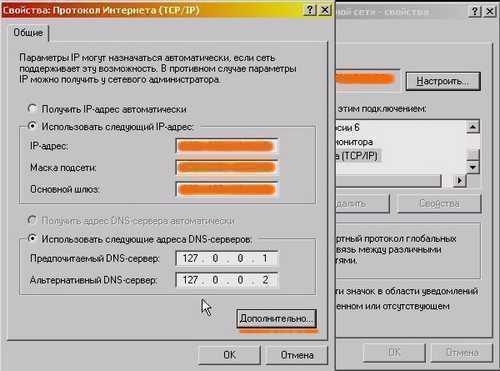Screen dimensions: 500x371
Task: Click help question mark in TCP/IP dialog title
Action: (x=310, y=10)
